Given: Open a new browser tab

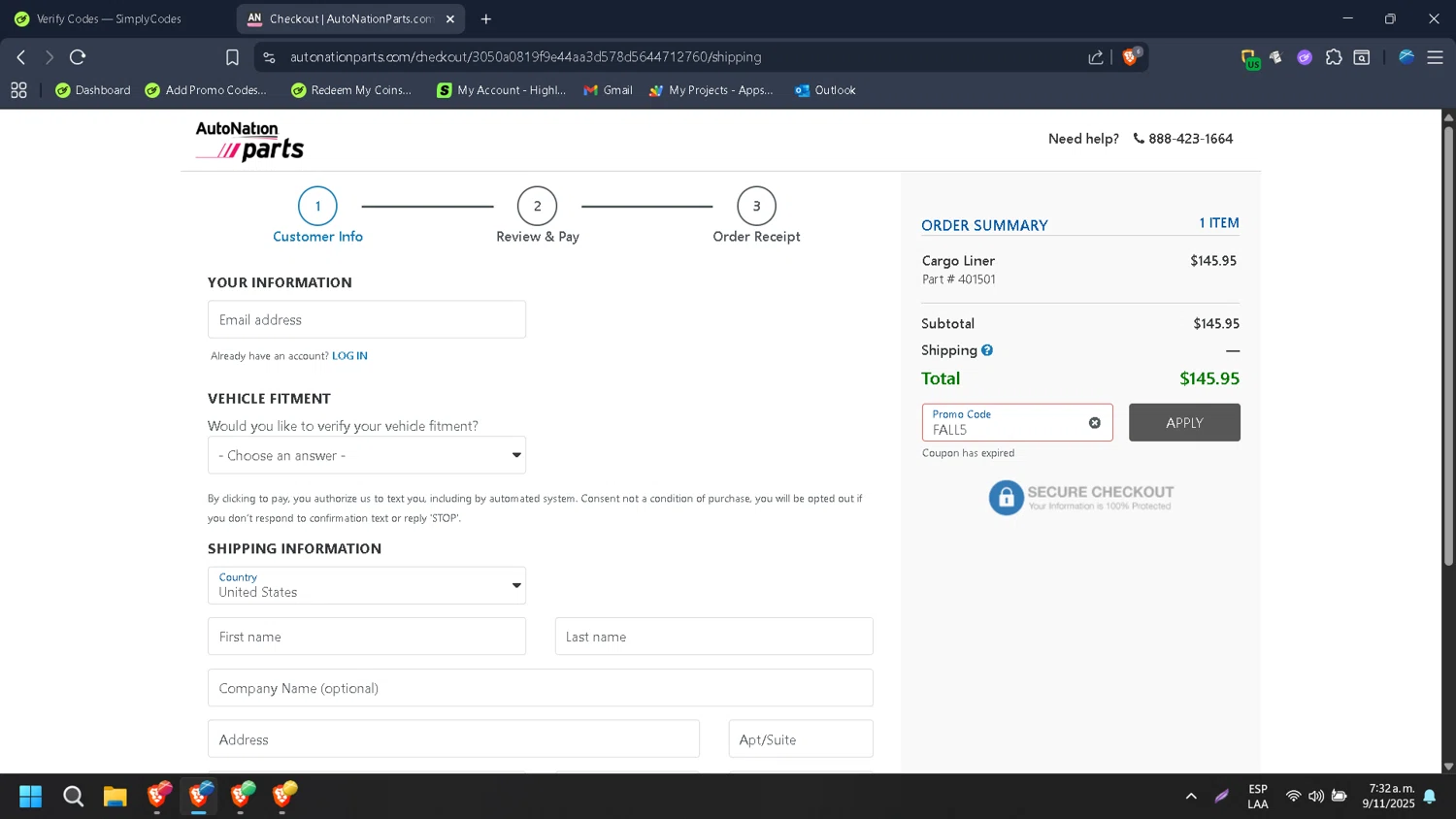Looking at the screenshot, I should [x=486, y=18].
